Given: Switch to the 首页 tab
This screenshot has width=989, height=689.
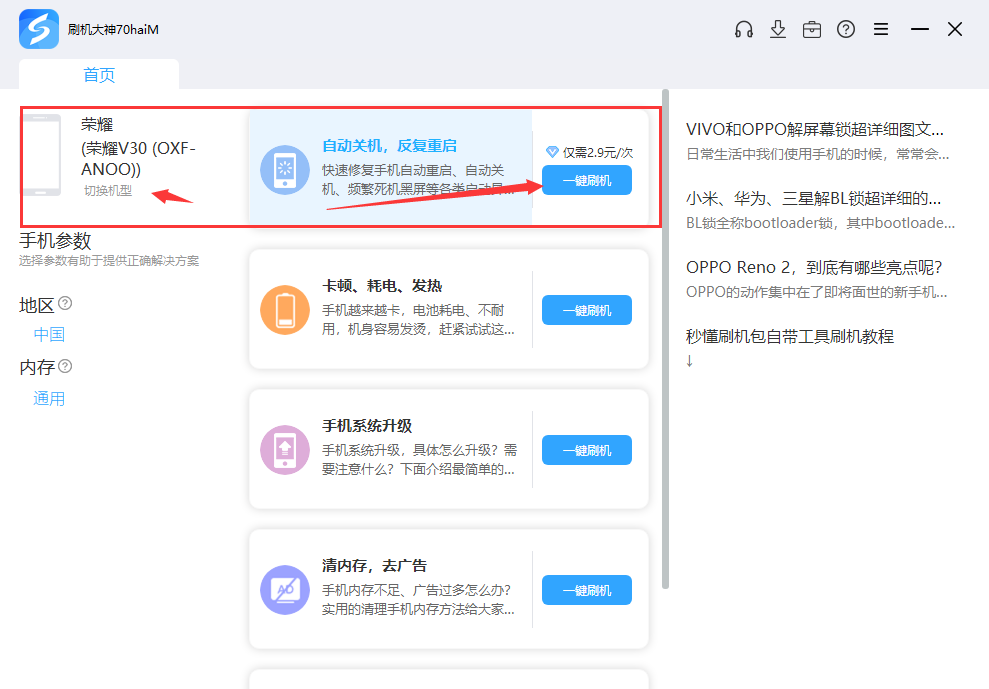Looking at the screenshot, I should [x=99, y=75].
